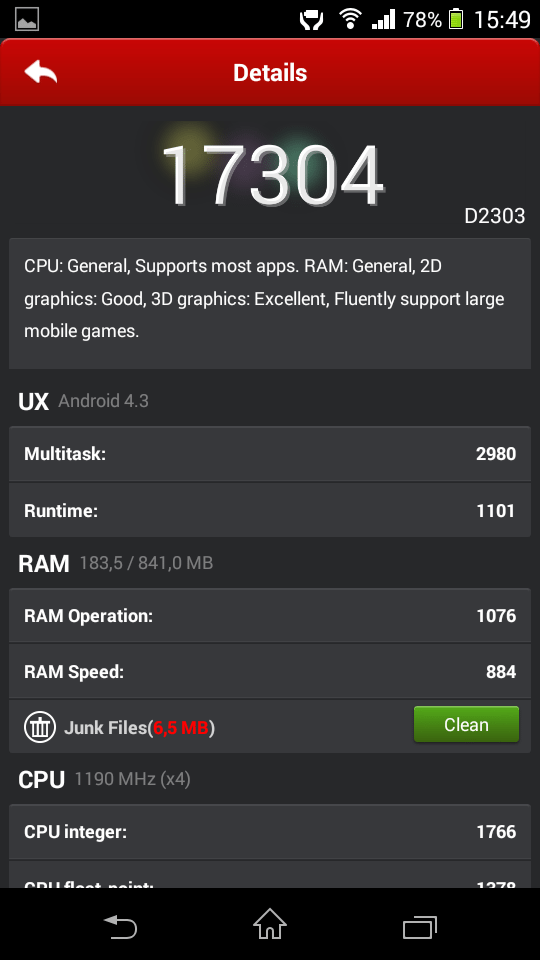This screenshot has width=540, height=960.
Task: Open recent apps with the overview icon
Action: coord(420,926)
